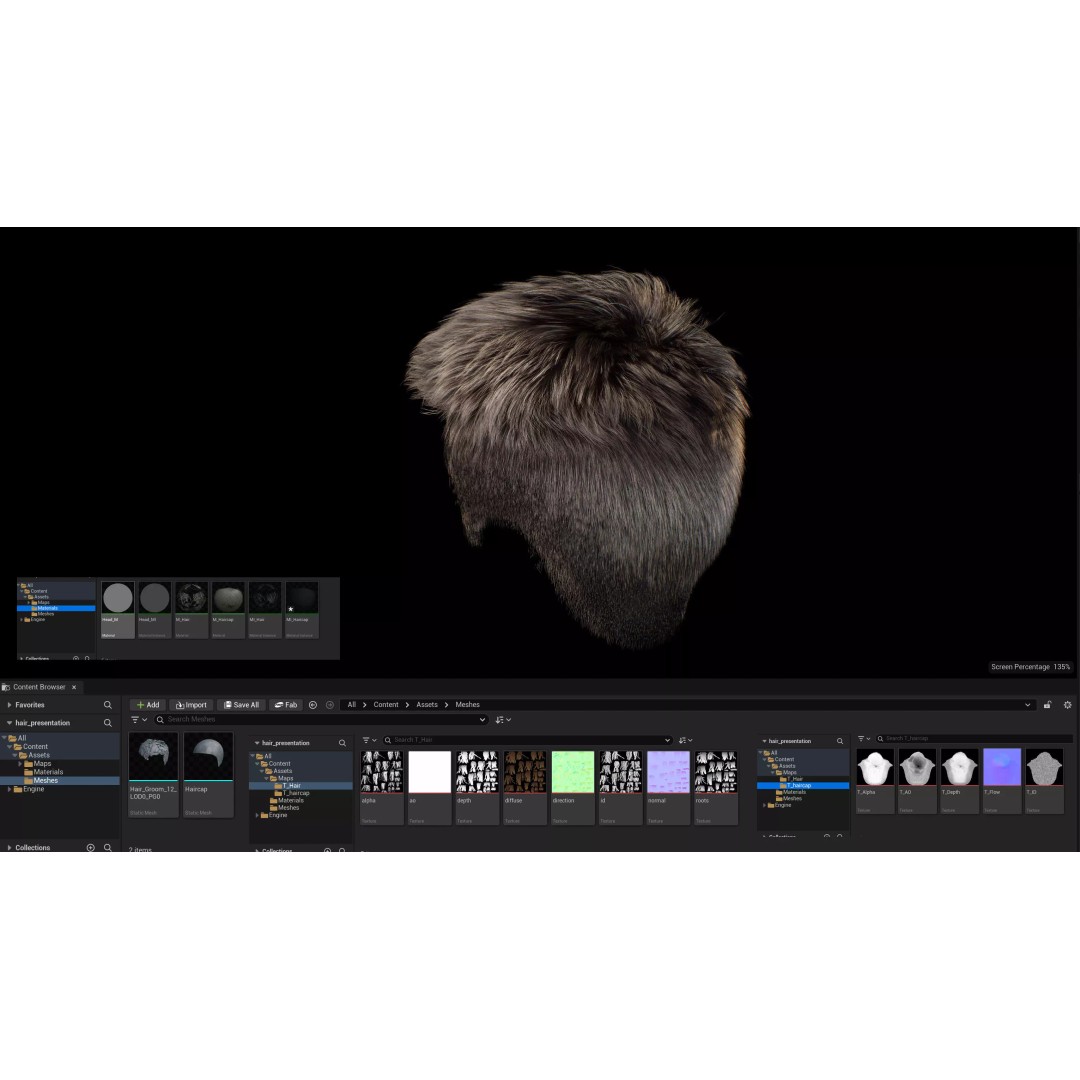1080x1080 pixels.
Task: Open the Content Browser settings gear
Action: tap(1067, 705)
